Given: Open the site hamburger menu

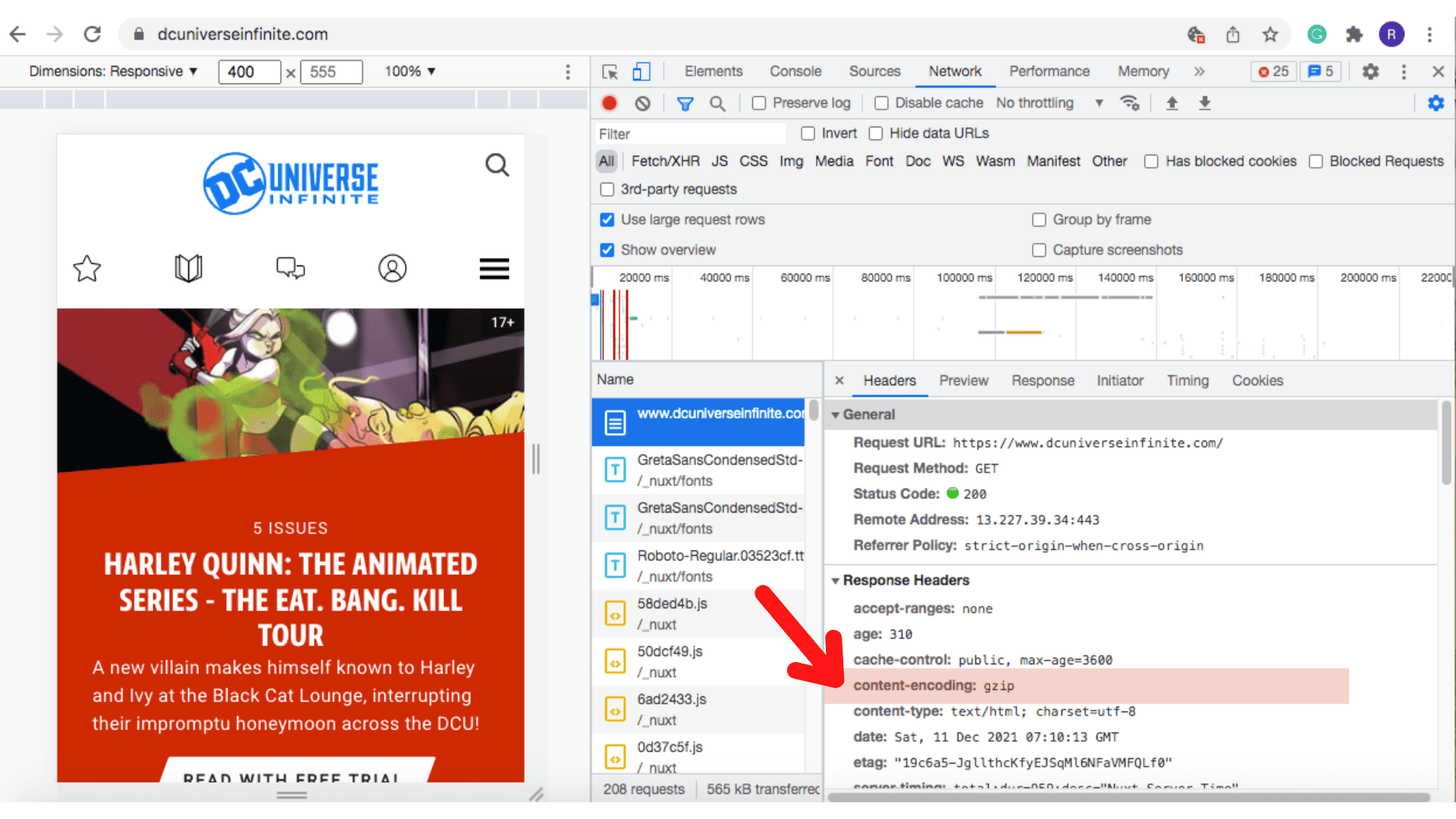Looking at the screenshot, I should tap(494, 268).
